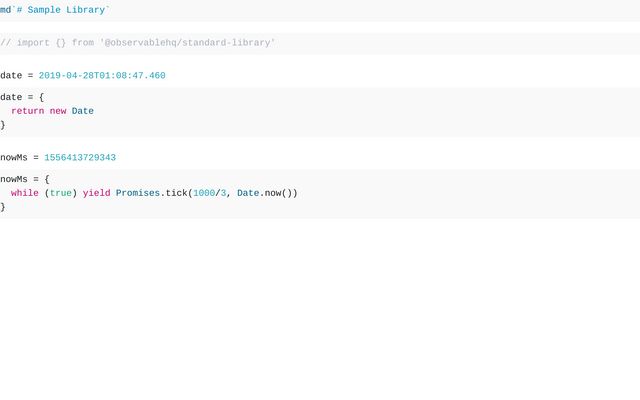The image size is (640, 400).
Task: Click the 'true' literal in while loop
Action: (60, 193)
